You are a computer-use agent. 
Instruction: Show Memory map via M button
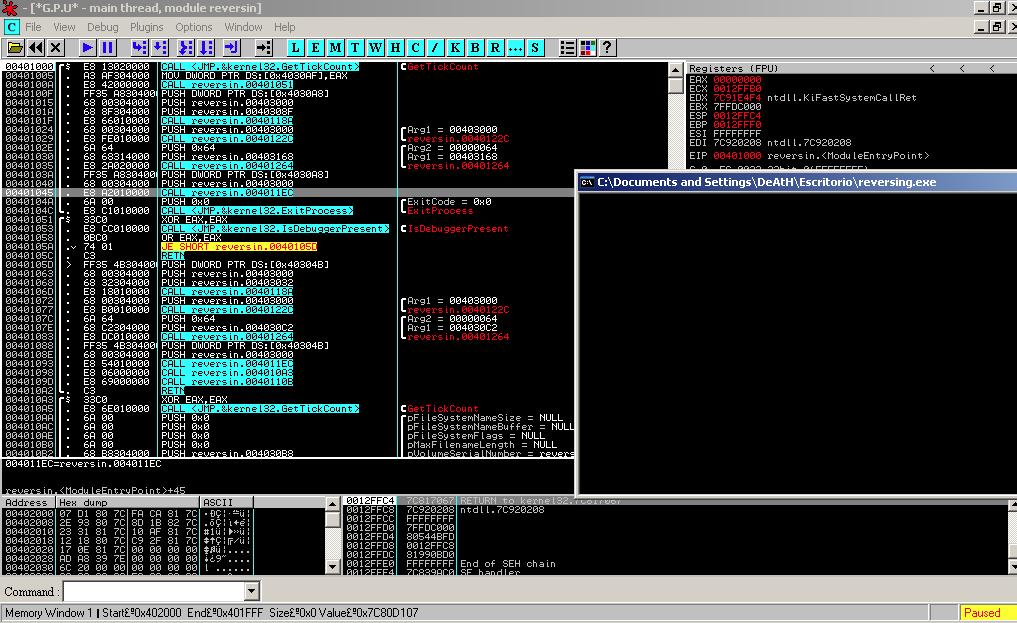(x=335, y=48)
